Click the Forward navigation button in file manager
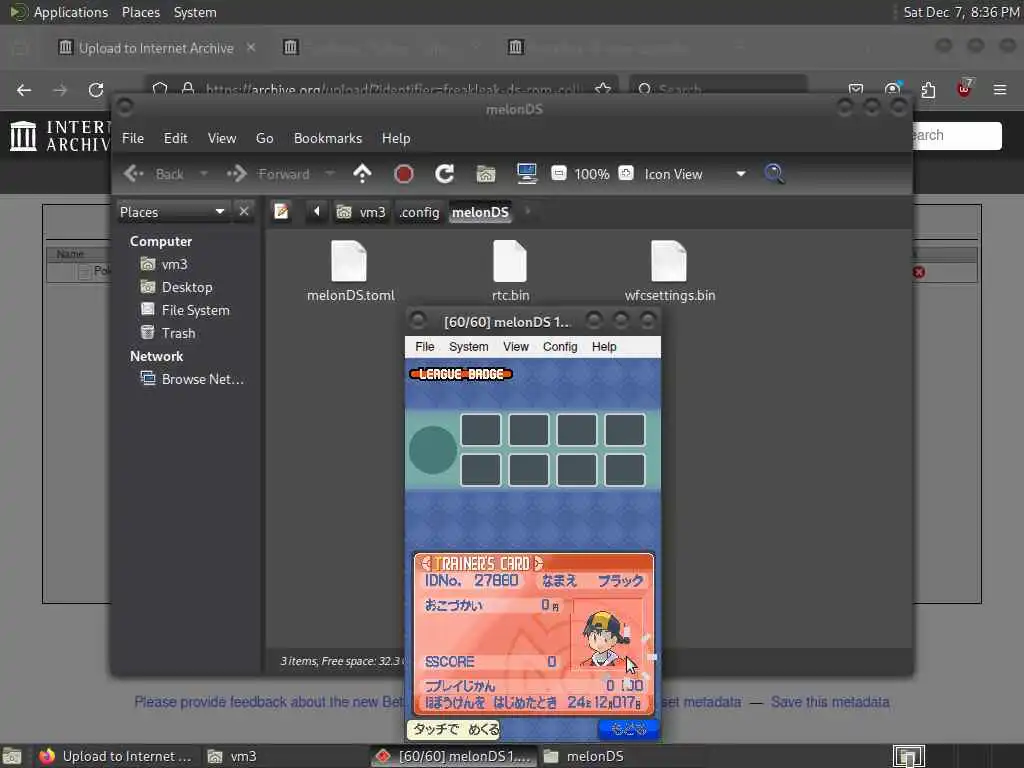 click(268, 174)
